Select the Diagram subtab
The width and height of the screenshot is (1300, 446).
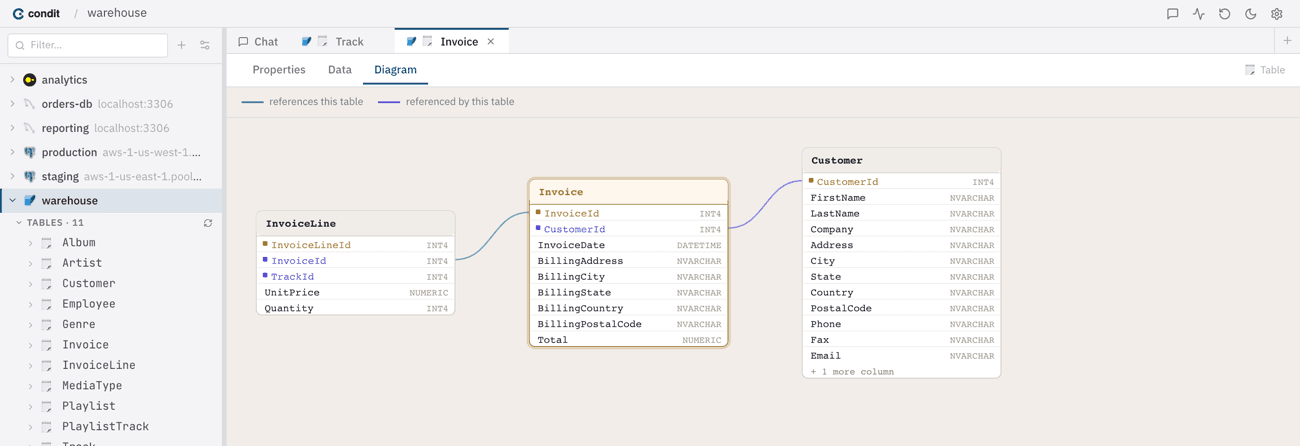(395, 70)
